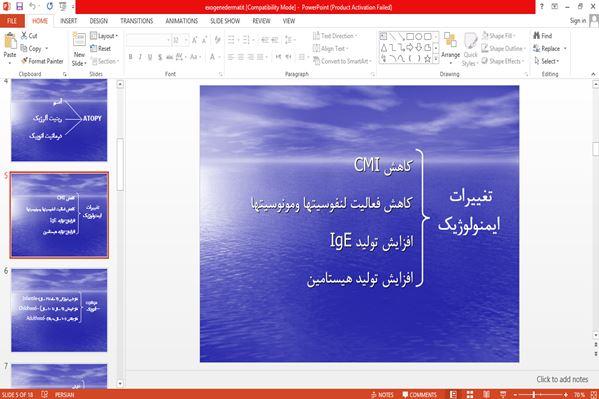Screen dimensions: 599x399
Task: Start Slide Show from status bar icon
Action: (503, 394)
